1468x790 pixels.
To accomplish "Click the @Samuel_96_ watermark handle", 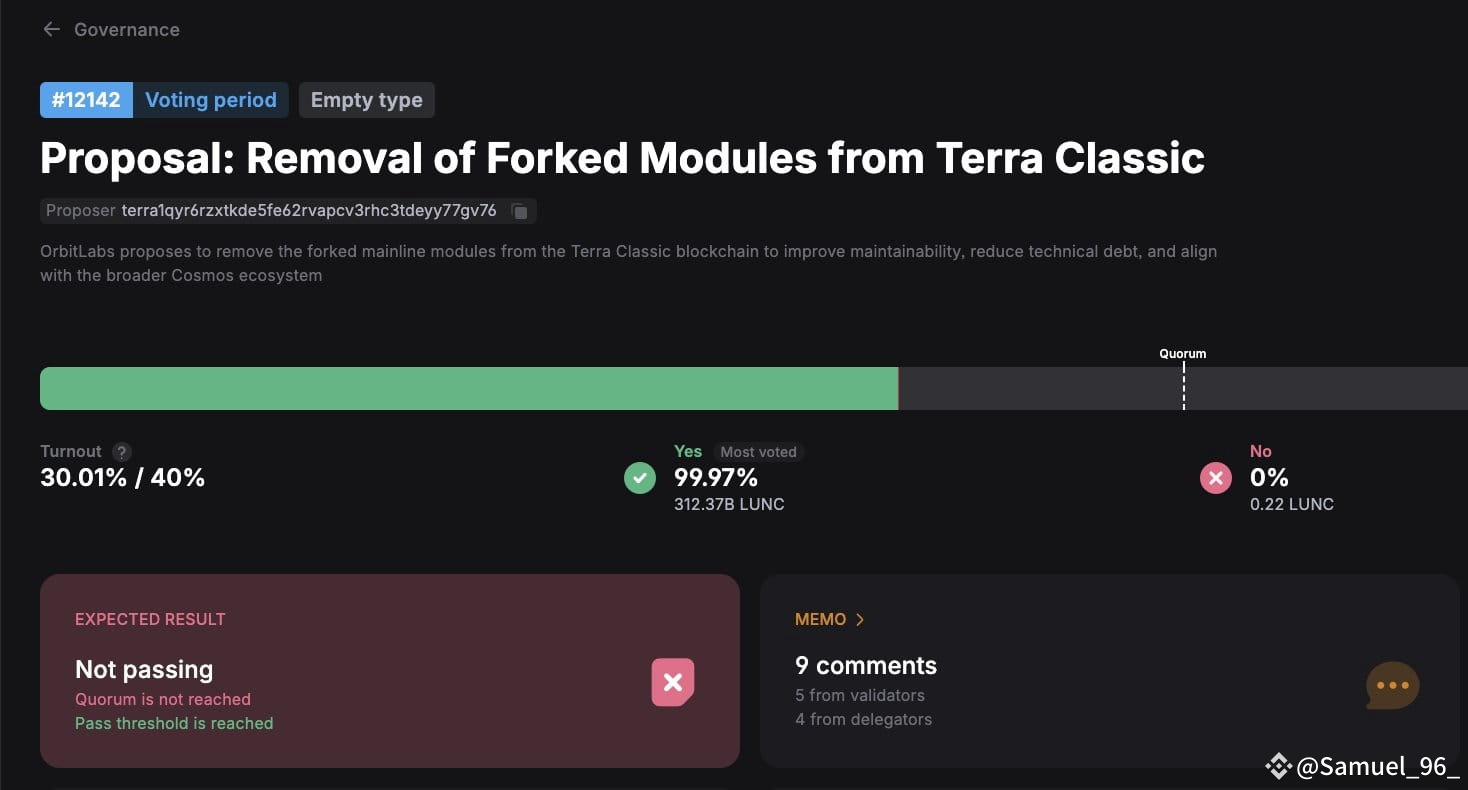I will coord(1378,767).
